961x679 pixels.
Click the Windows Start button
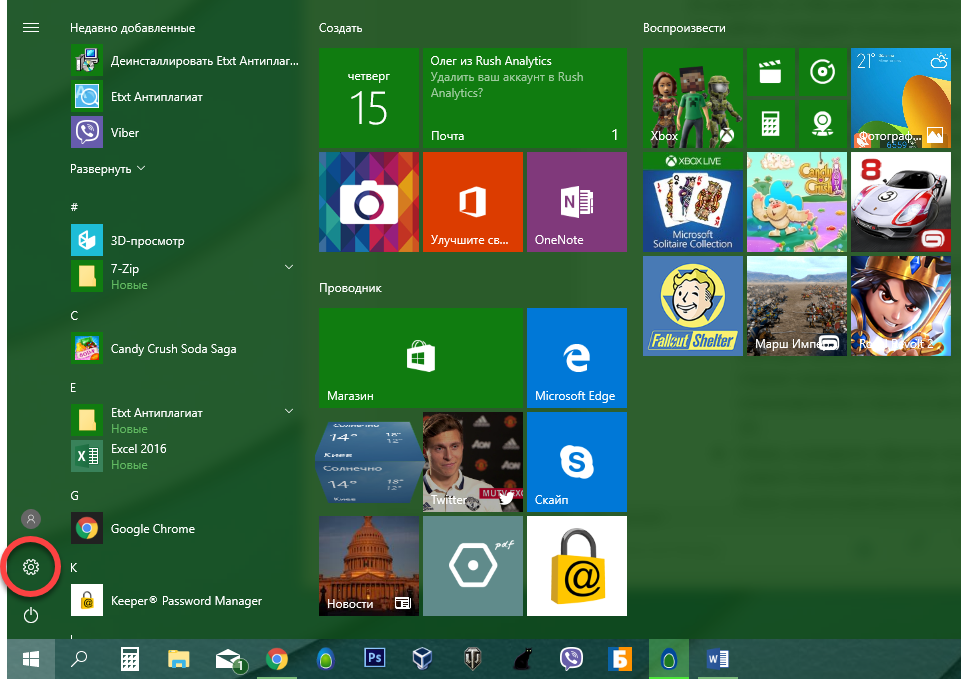coord(31,658)
